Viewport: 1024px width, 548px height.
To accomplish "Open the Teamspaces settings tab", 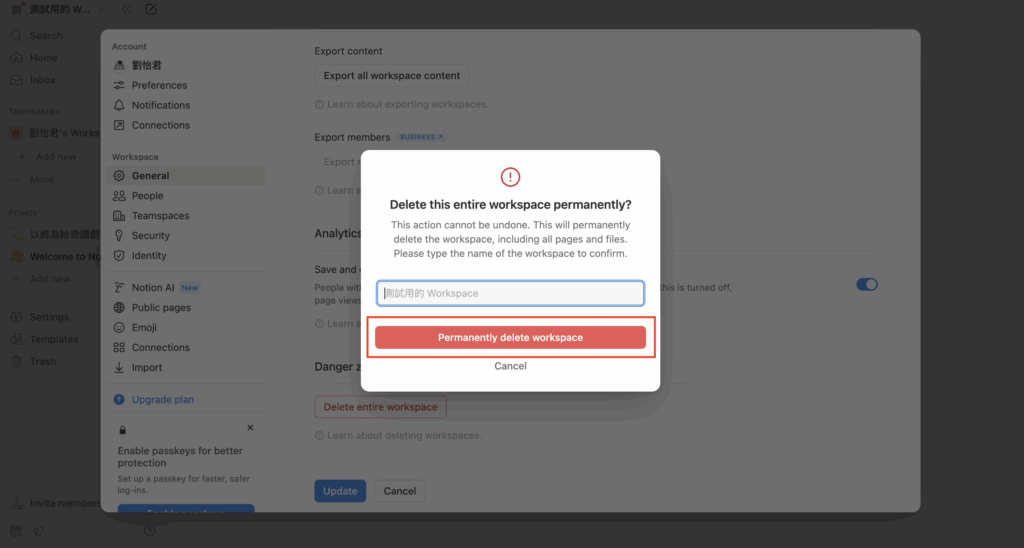I will click(x=160, y=216).
